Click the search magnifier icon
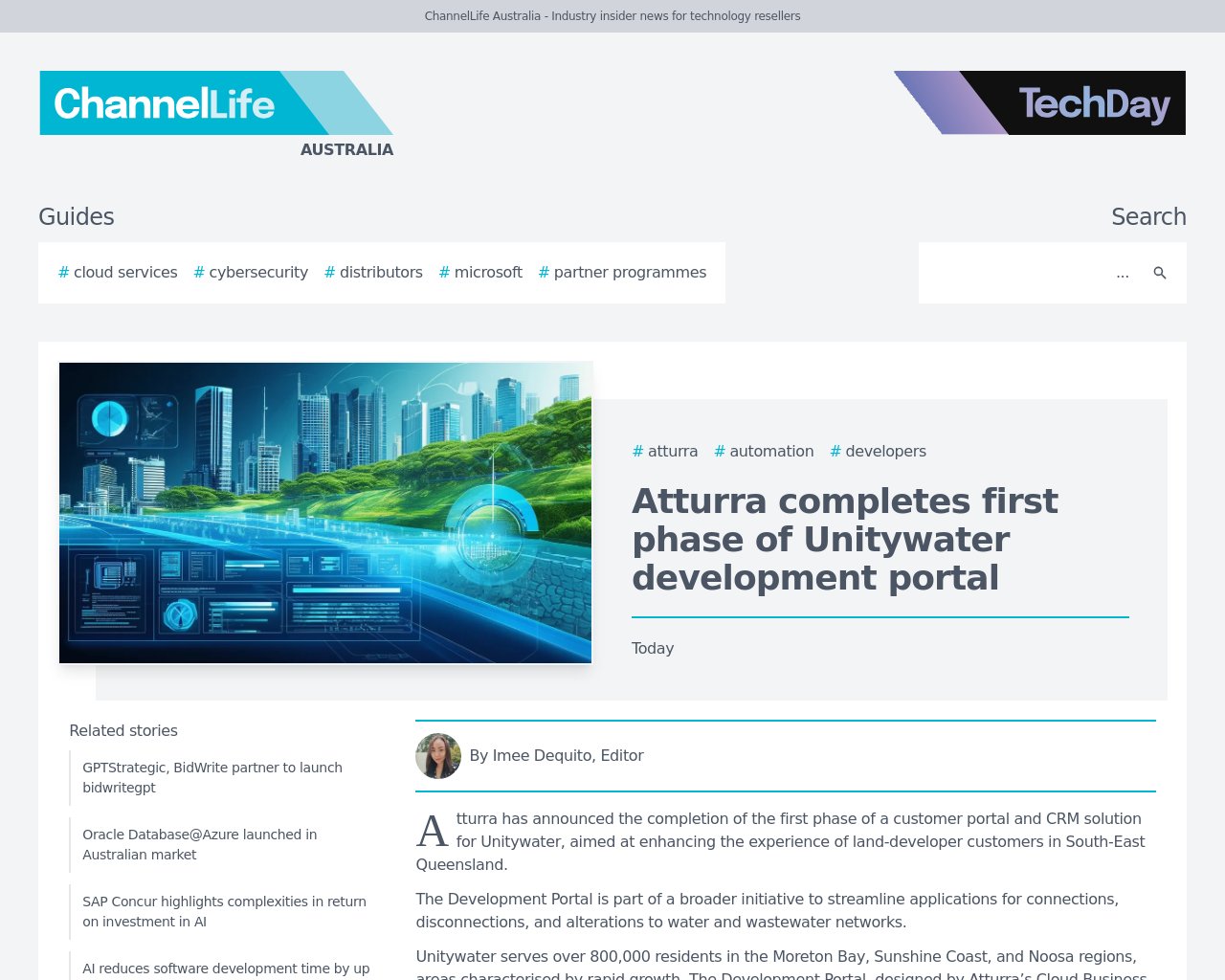Viewport: 1225px width, 980px height. tap(1159, 273)
